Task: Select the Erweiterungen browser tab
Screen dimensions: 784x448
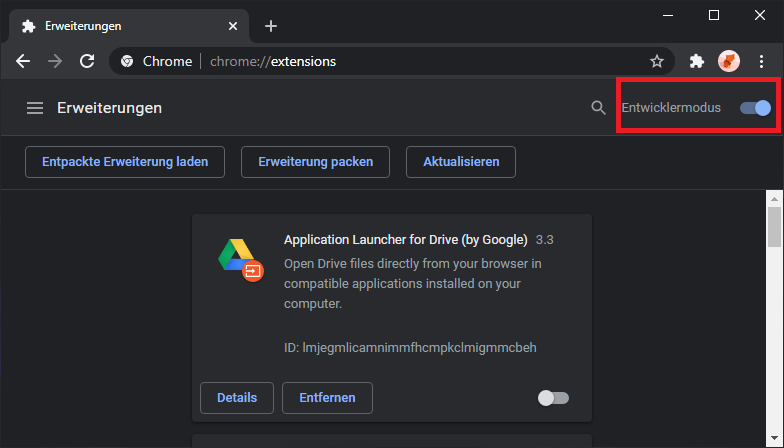Action: coord(120,26)
